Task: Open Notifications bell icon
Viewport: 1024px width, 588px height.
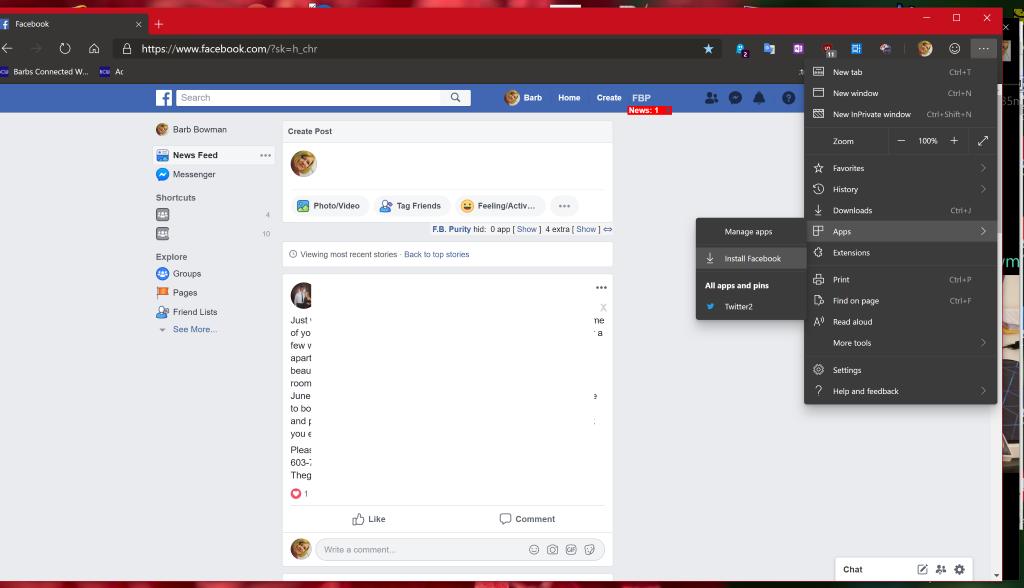Action: pyautogui.click(x=759, y=97)
